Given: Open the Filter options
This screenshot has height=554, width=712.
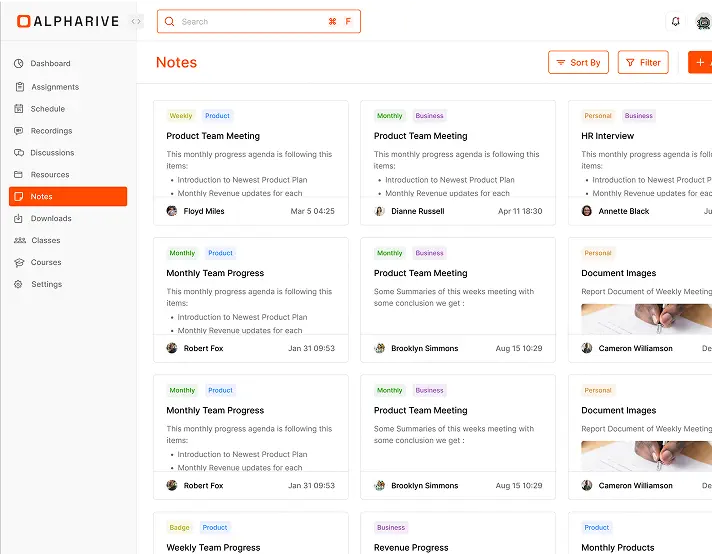Looking at the screenshot, I should [643, 62].
